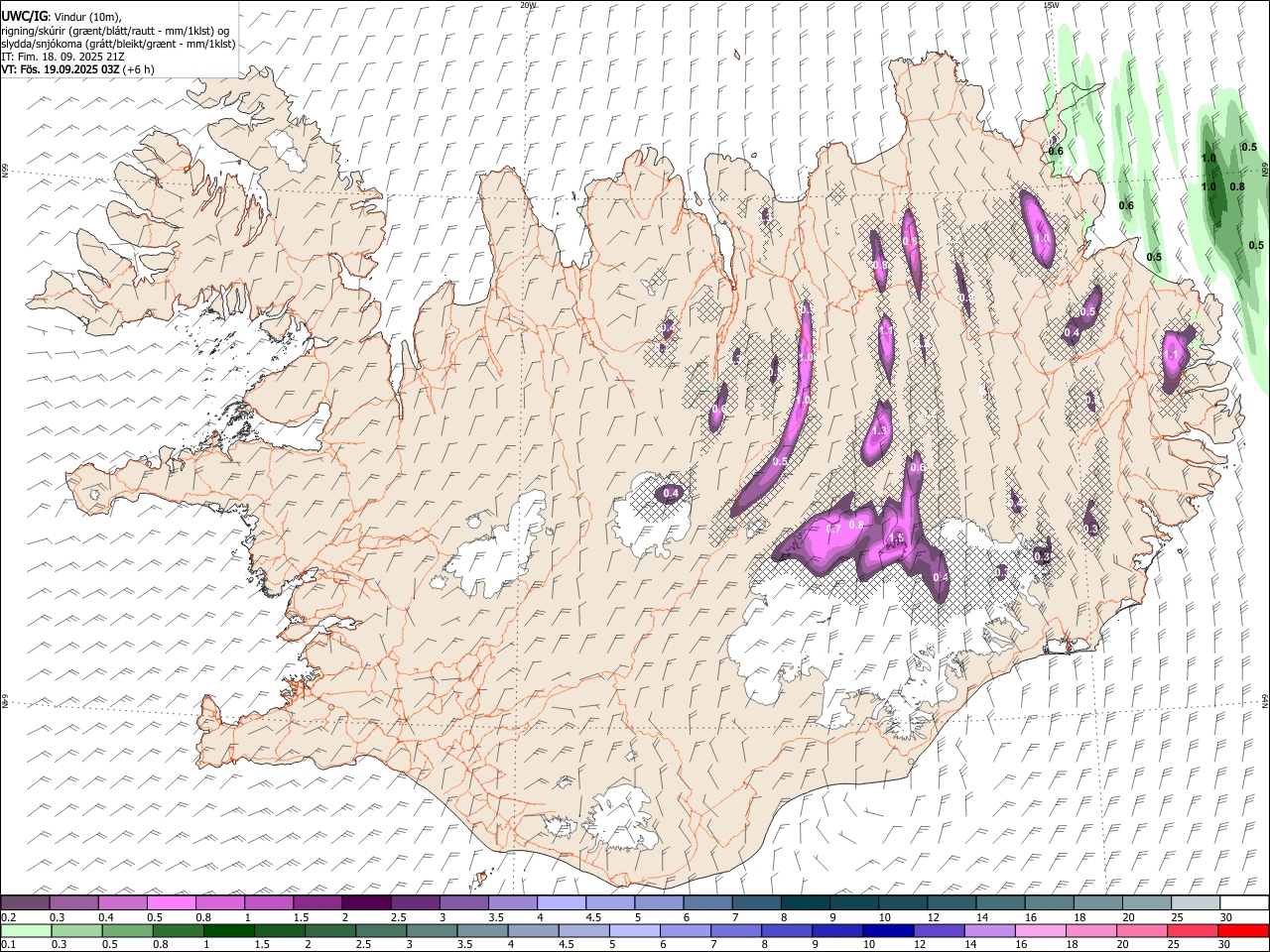Select snow scale swatch between 6 and 7

tap(707, 902)
